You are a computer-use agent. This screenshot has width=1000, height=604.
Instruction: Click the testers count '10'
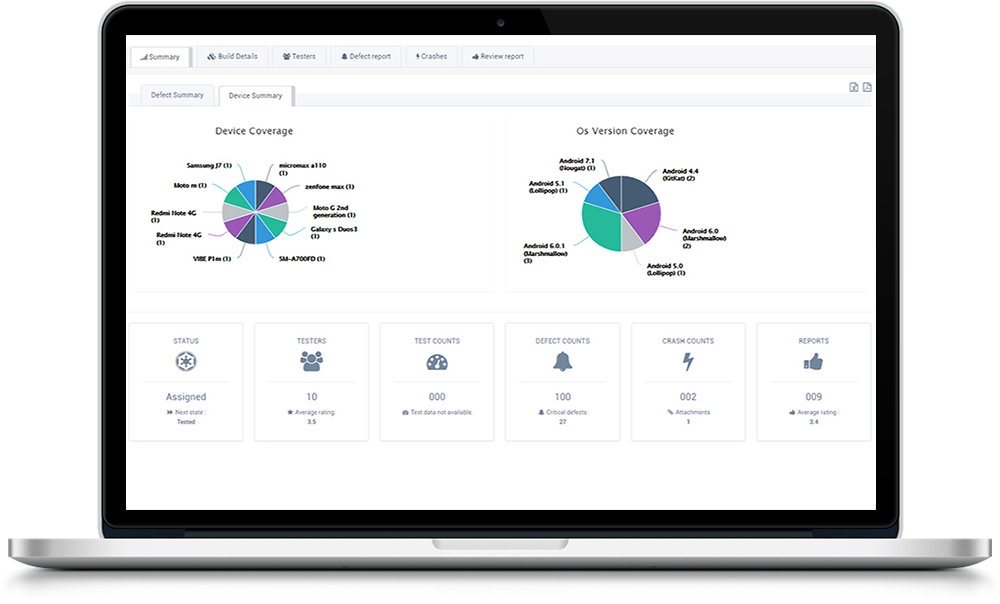(311, 397)
